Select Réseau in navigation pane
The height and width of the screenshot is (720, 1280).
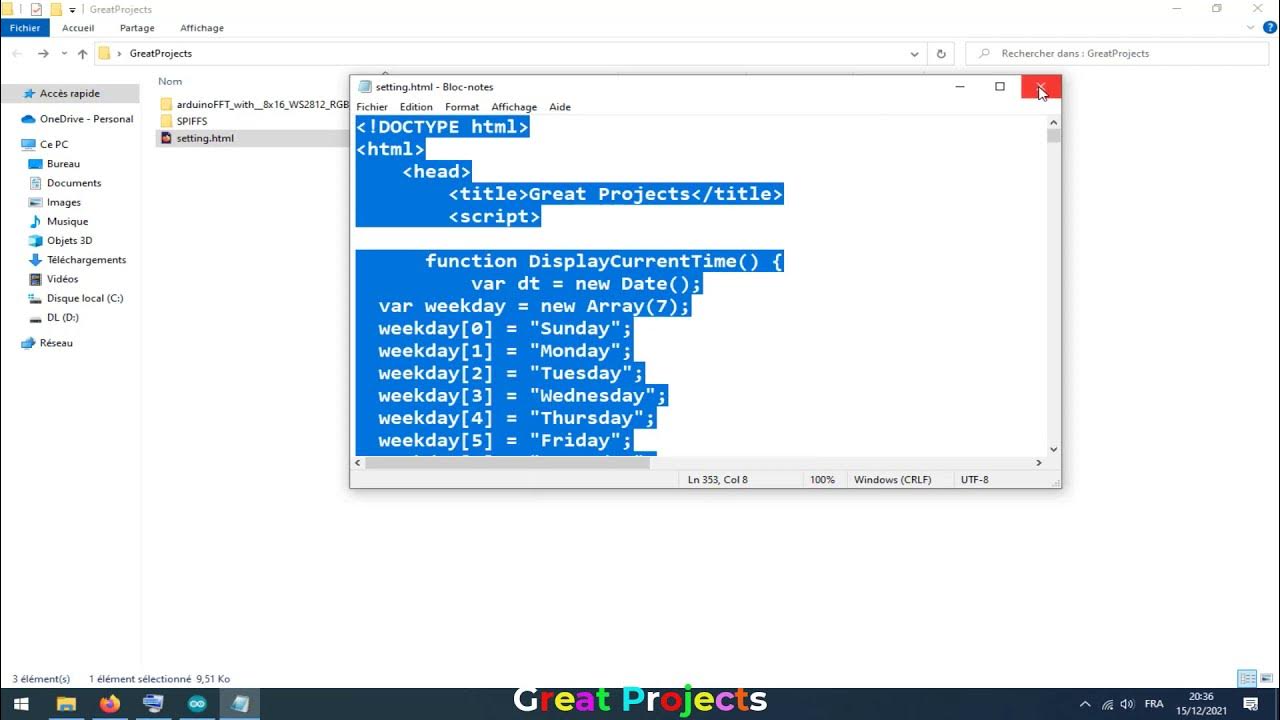(x=56, y=343)
